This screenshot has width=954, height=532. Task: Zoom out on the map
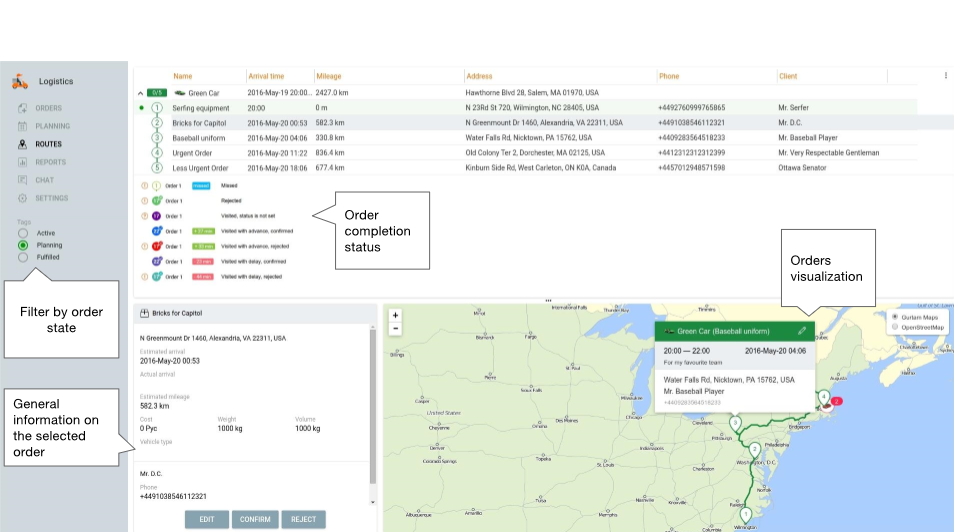tap(395, 329)
